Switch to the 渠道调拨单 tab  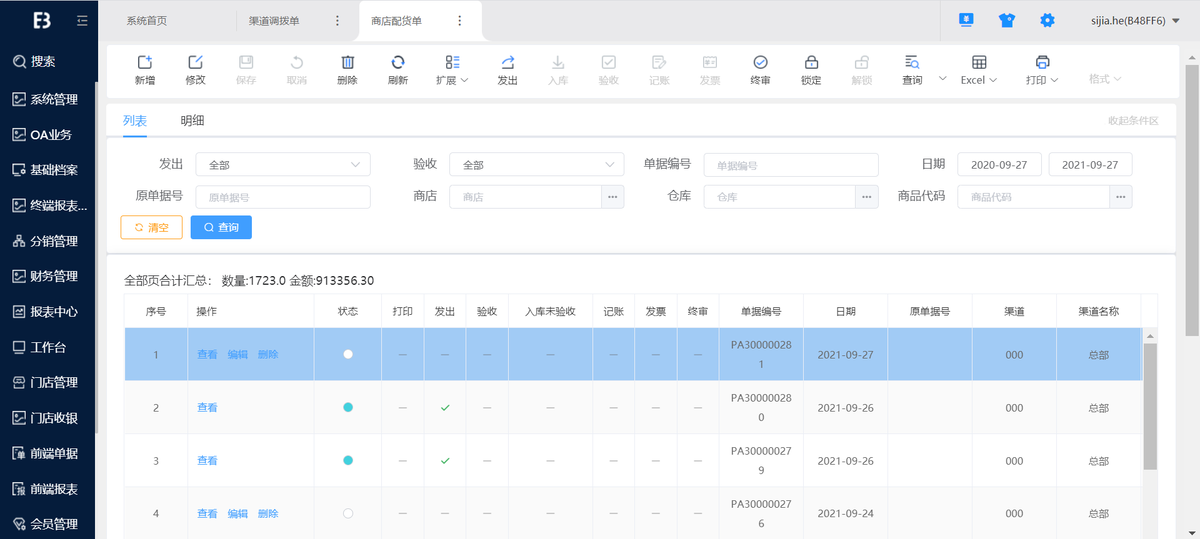click(274, 20)
